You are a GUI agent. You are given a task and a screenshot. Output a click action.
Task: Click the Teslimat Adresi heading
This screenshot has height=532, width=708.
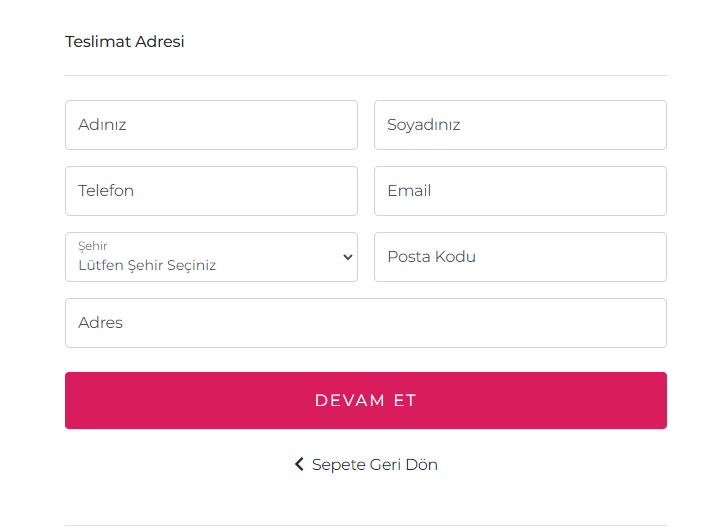(x=125, y=42)
